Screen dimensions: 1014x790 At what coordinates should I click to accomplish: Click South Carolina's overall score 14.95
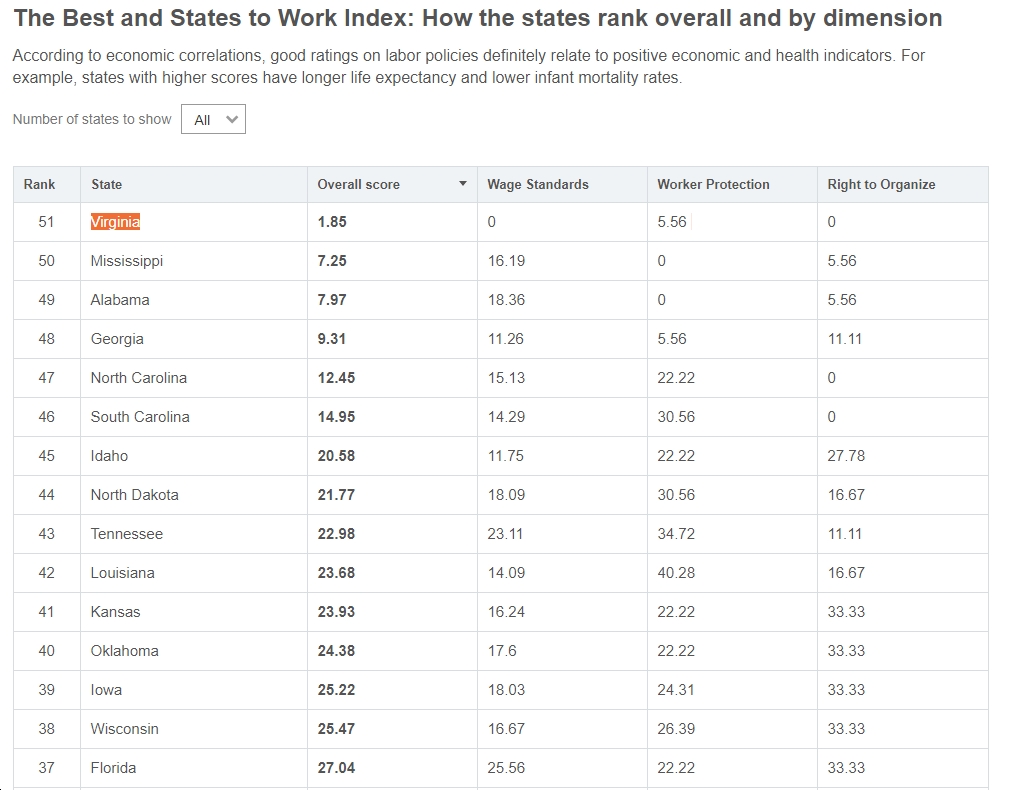click(336, 417)
